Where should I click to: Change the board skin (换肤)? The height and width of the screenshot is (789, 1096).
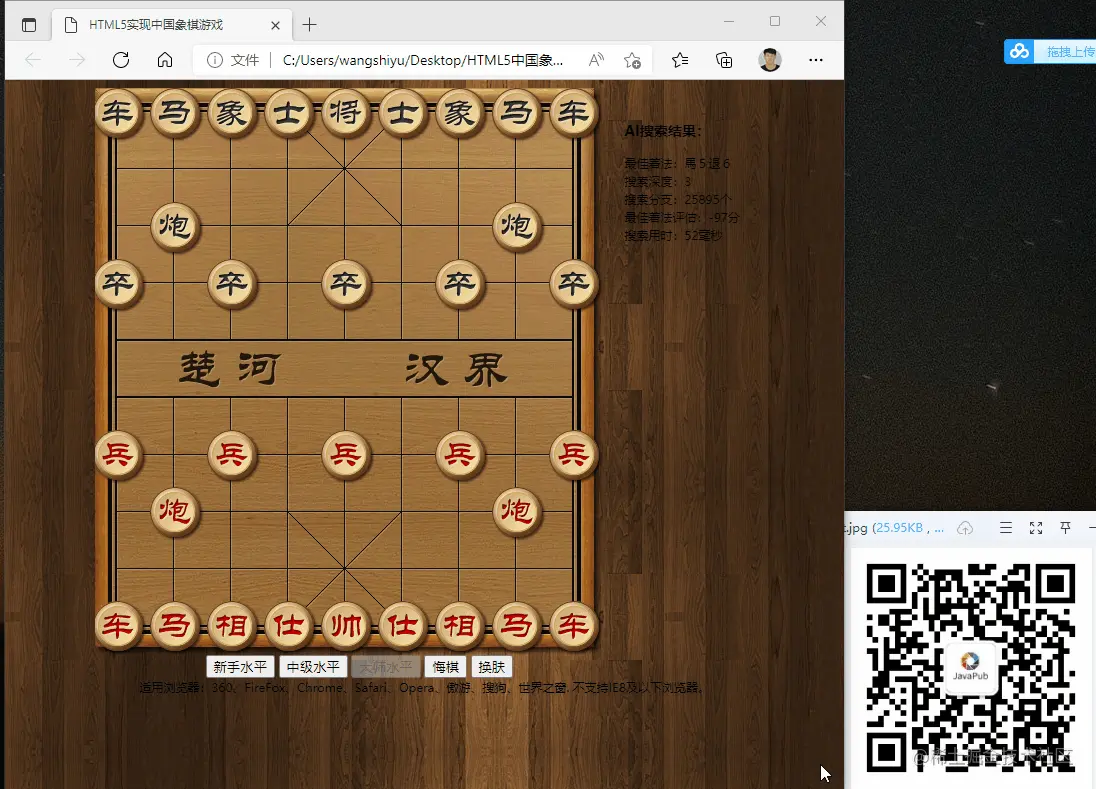491,667
